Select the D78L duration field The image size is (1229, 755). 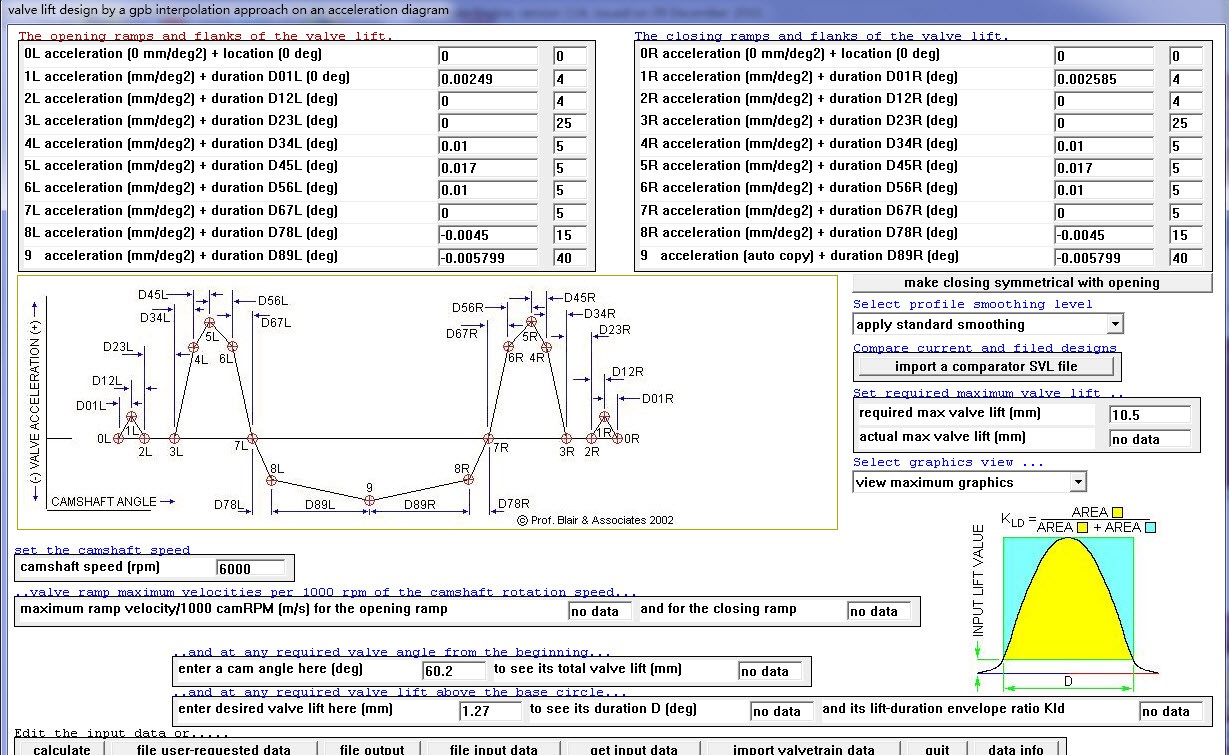click(x=571, y=235)
